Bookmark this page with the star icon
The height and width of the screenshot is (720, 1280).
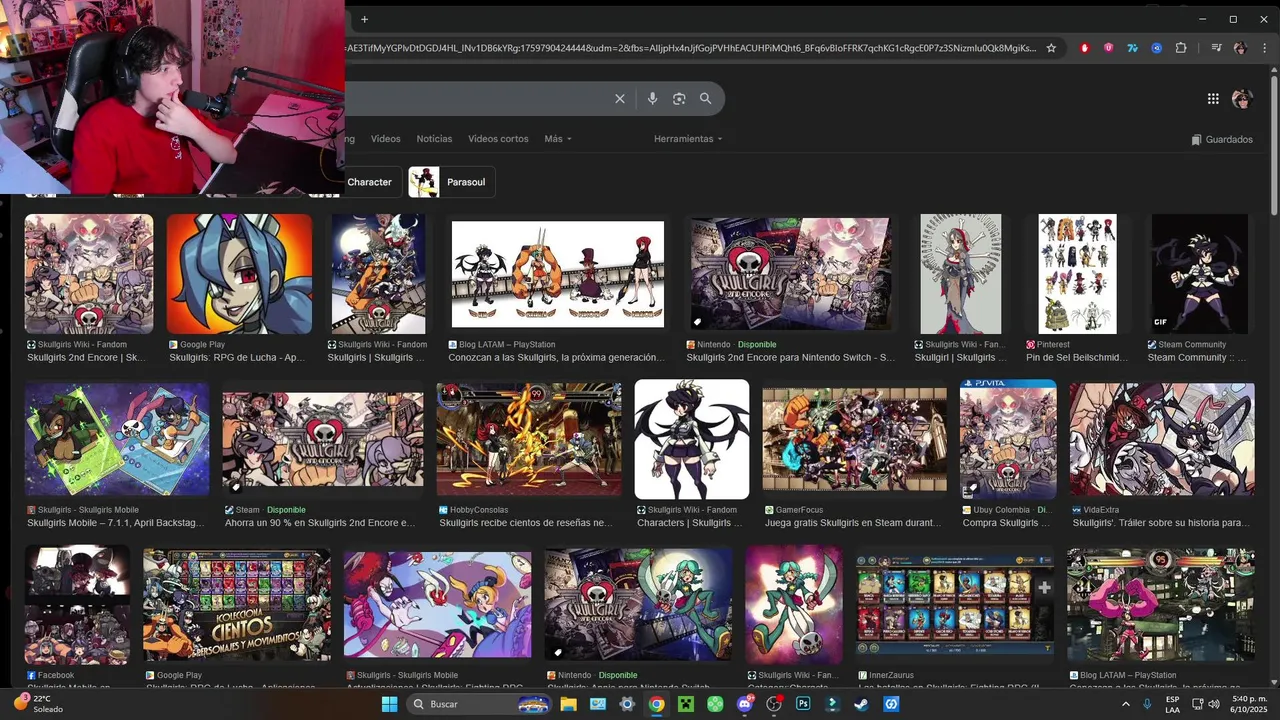(1051, 48)
